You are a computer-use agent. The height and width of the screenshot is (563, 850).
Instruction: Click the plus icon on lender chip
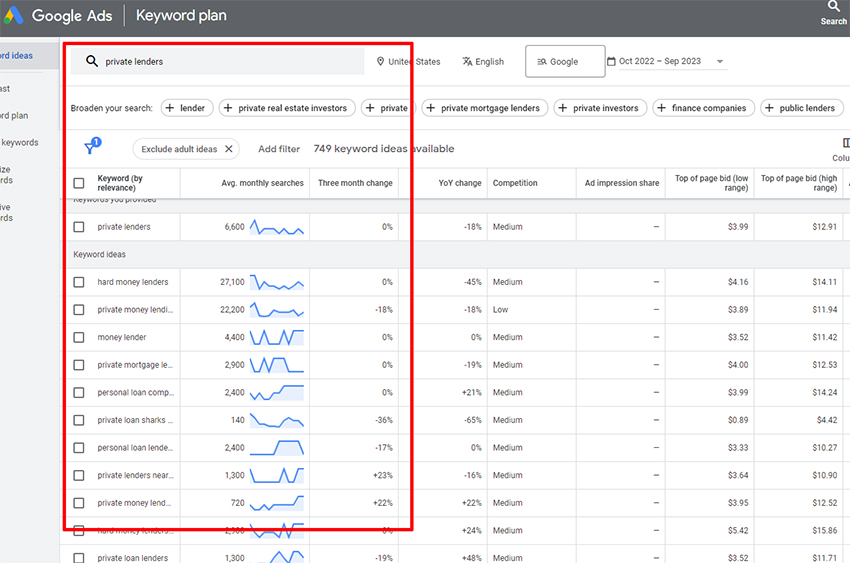tap(170, 108)
